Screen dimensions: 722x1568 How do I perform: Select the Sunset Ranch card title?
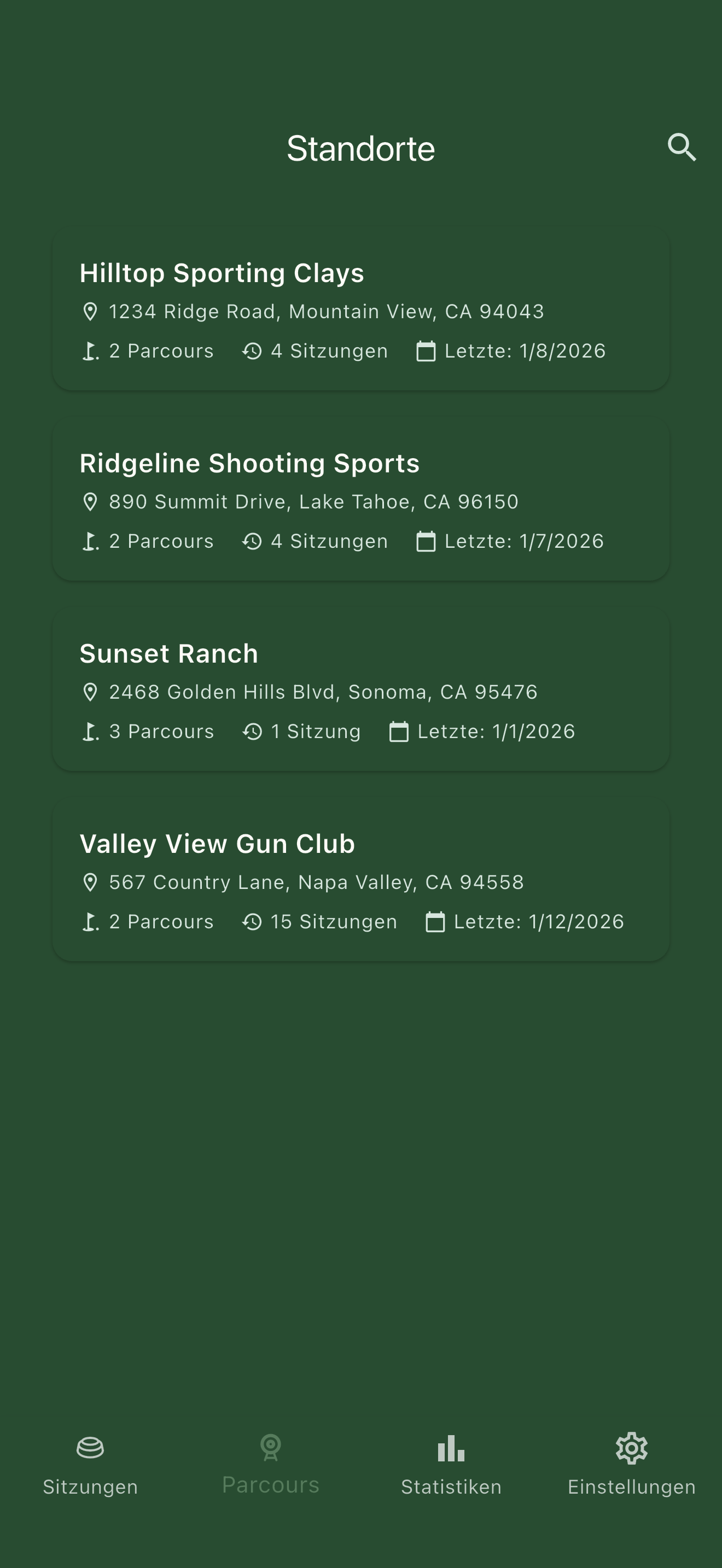(x=168, y=654)
